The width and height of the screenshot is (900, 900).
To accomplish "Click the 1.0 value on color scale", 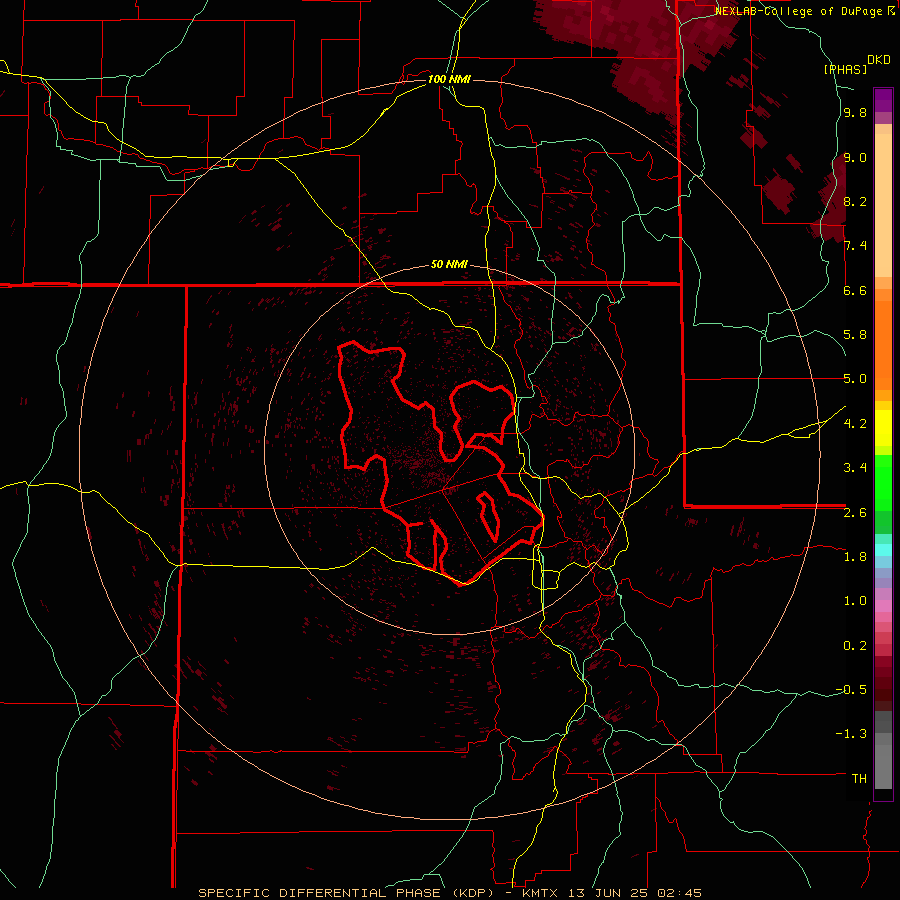I will (855, 601).
